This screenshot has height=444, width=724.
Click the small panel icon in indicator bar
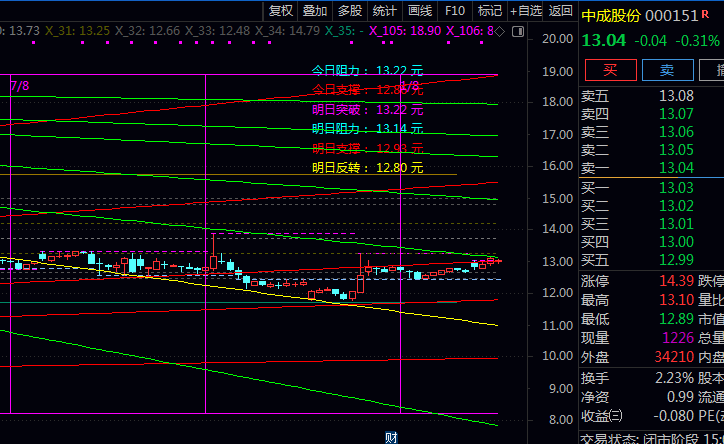[517, 32]
